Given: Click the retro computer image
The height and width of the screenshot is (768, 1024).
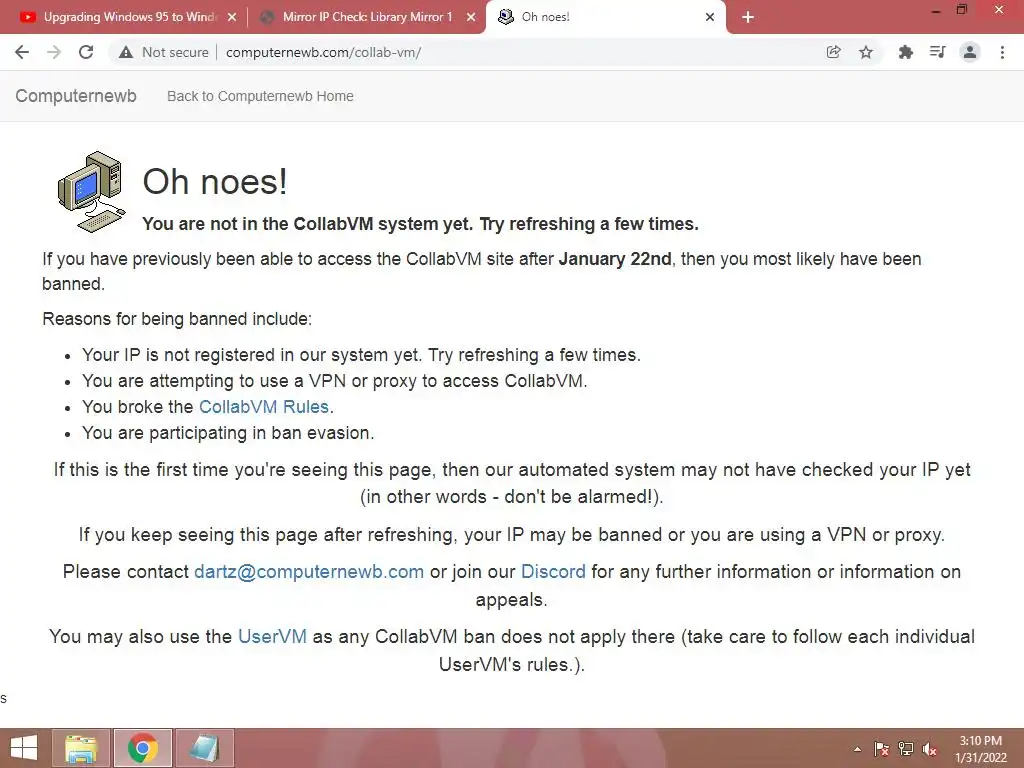Looking at the screenshot, I should pos(91,192).
